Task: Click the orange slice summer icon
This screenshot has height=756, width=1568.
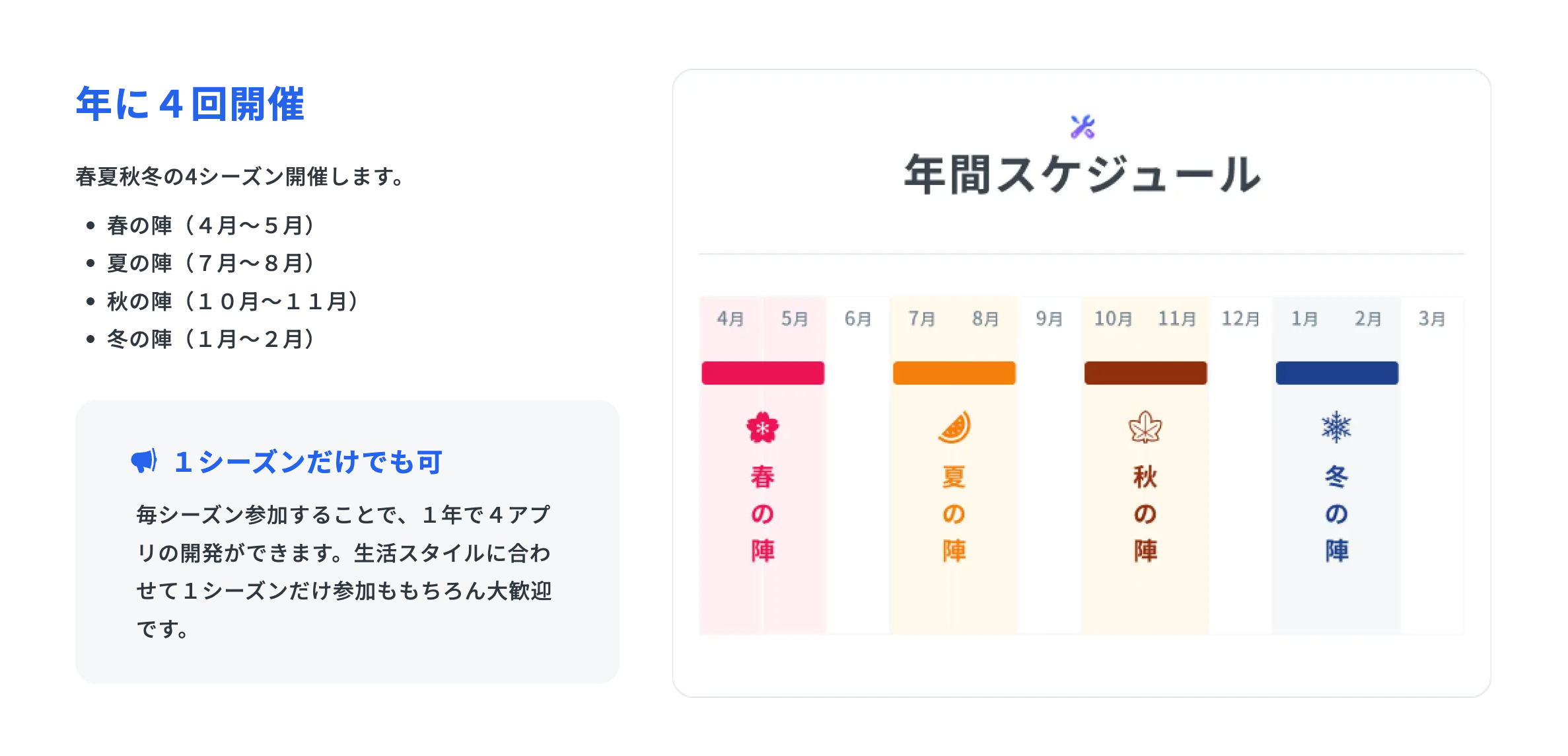Action: coord(954,427)
